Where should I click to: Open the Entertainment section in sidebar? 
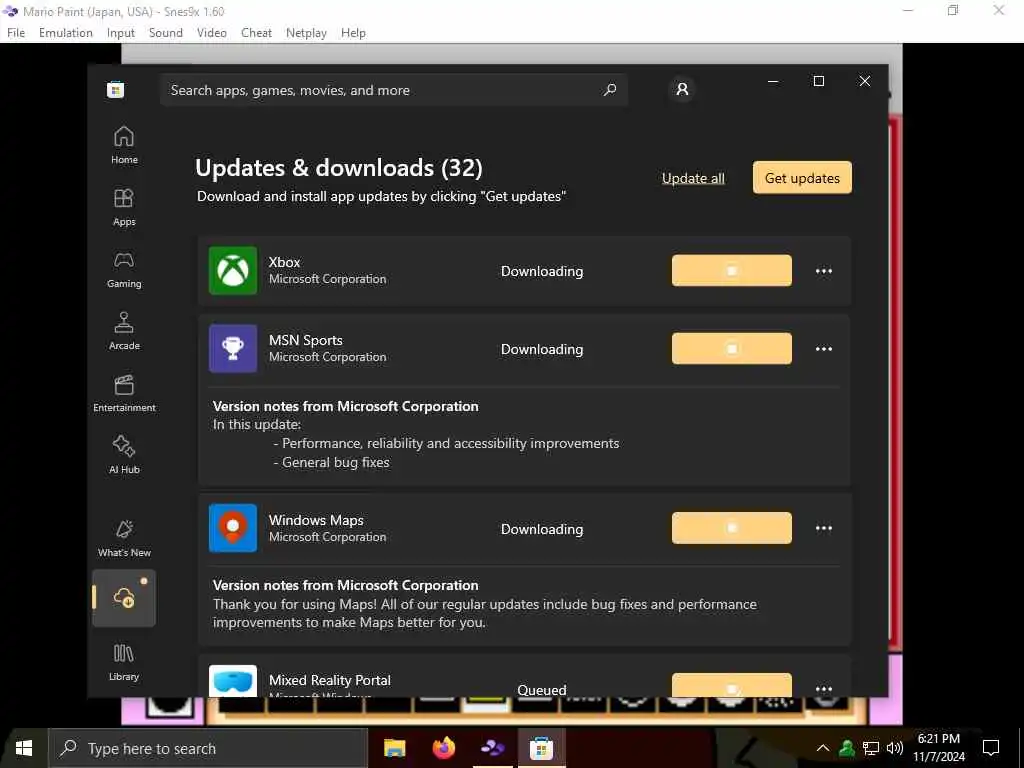[x=124, y=394]
